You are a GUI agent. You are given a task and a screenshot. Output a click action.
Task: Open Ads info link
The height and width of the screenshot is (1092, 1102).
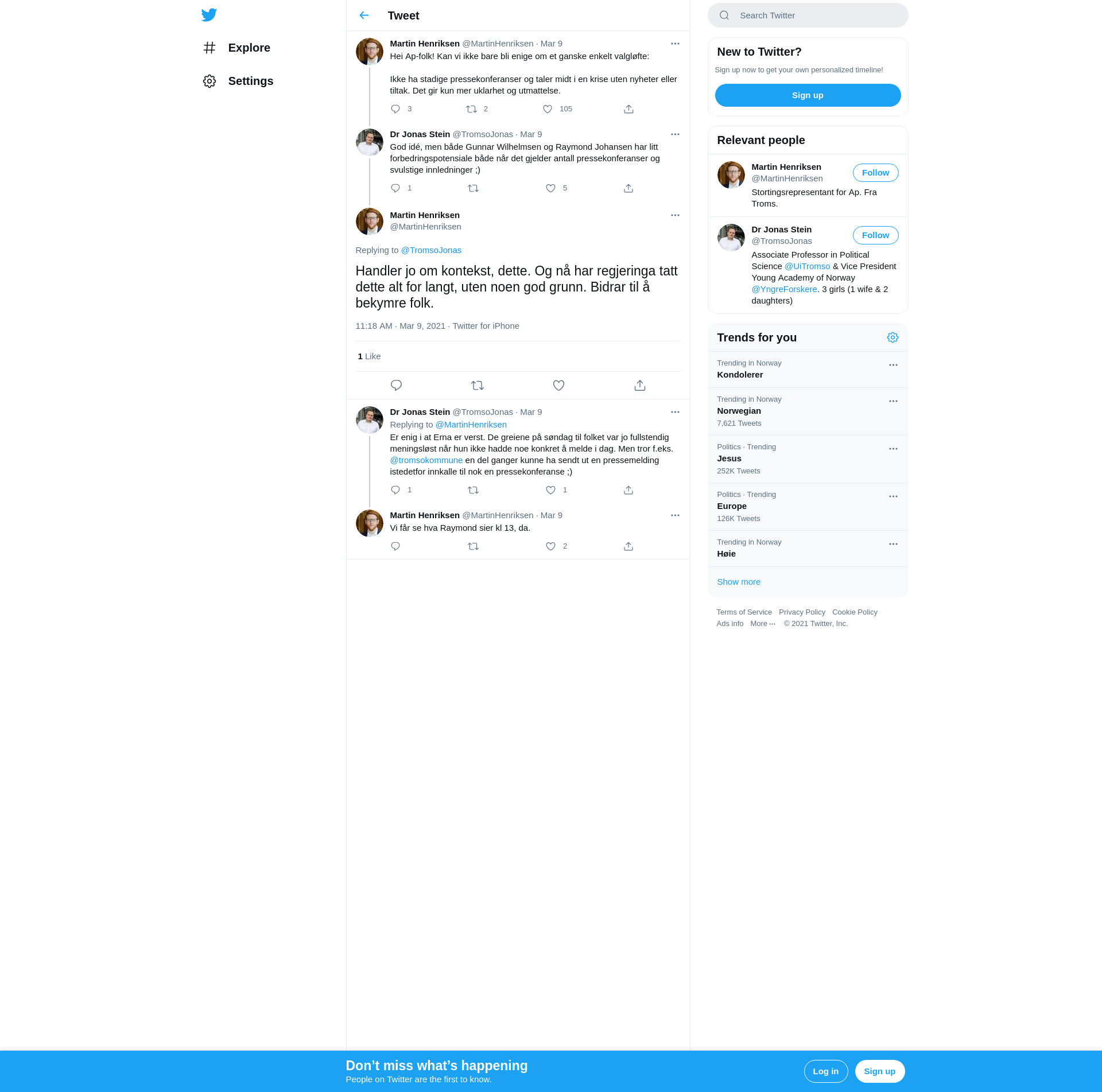(730, 624)
